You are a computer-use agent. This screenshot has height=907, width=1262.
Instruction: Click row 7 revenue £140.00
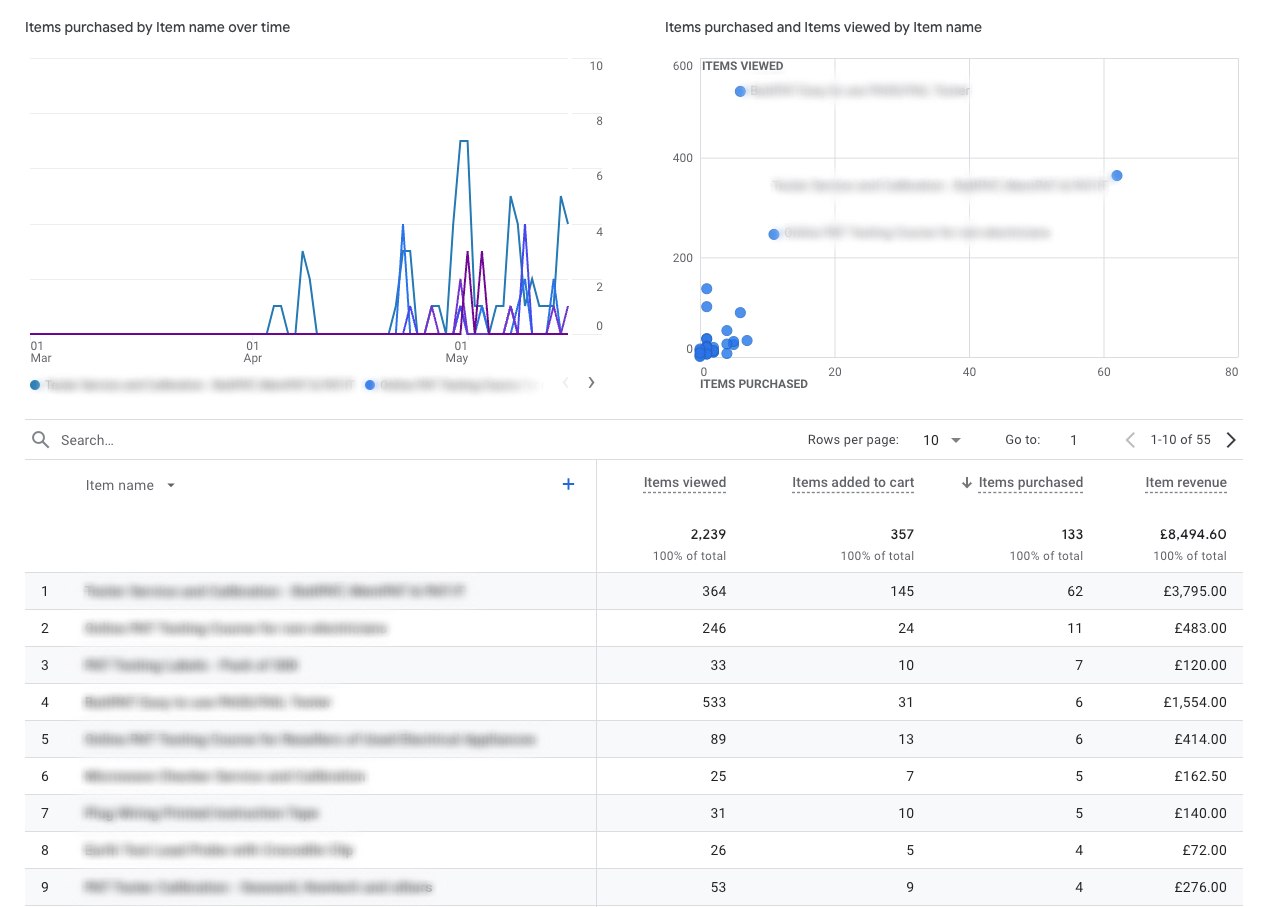tap(1199, 813)
